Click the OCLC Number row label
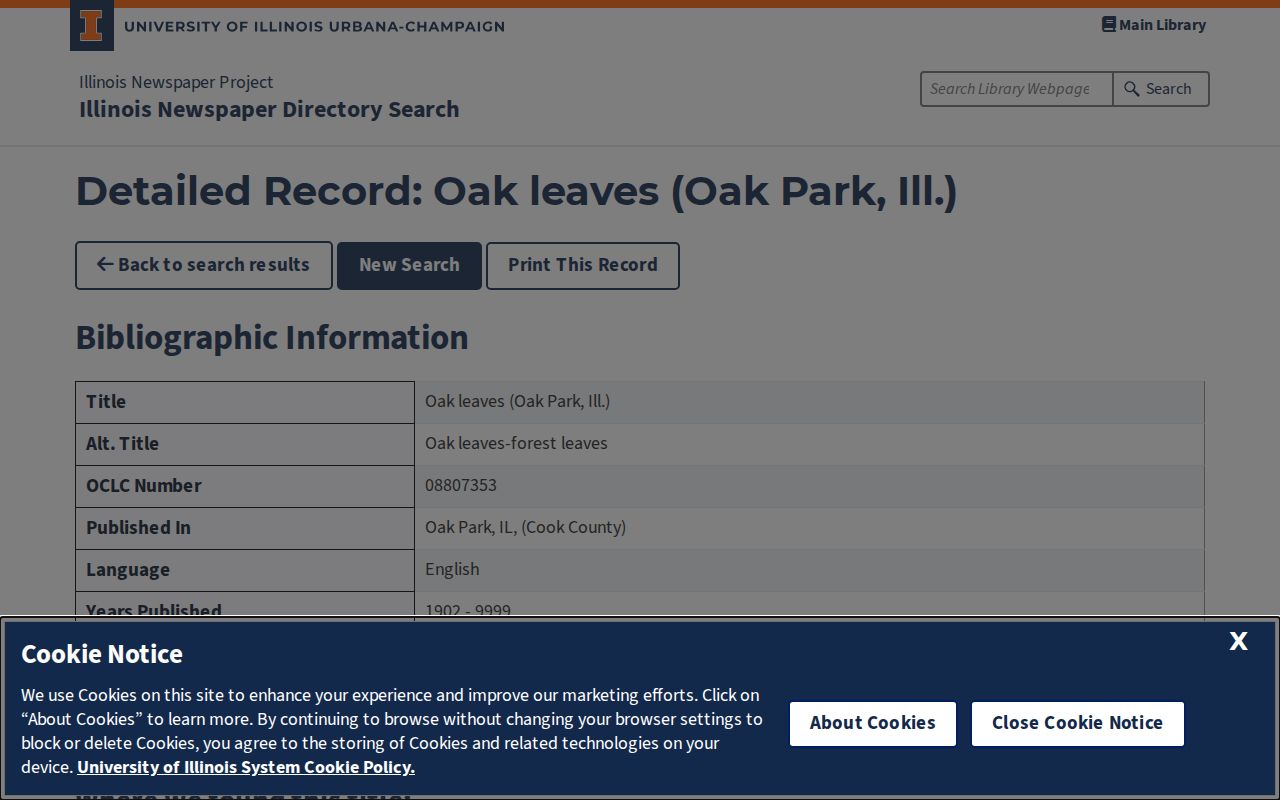 coord(144,486)
